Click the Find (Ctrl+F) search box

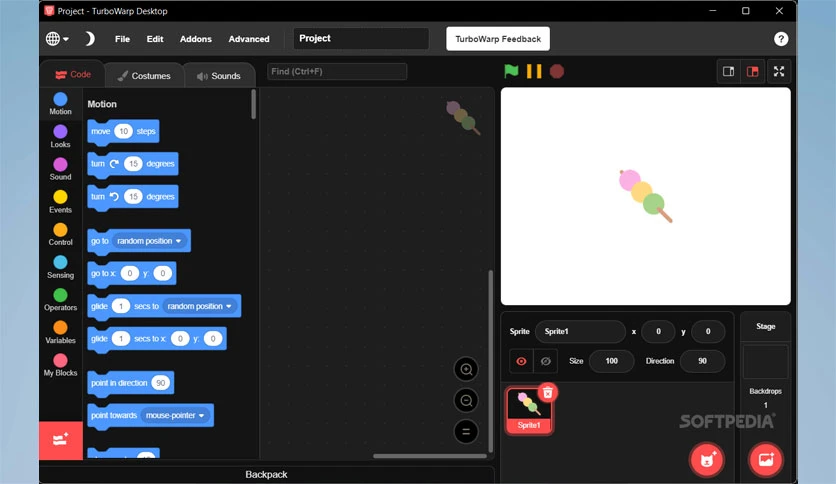point(337,71)
